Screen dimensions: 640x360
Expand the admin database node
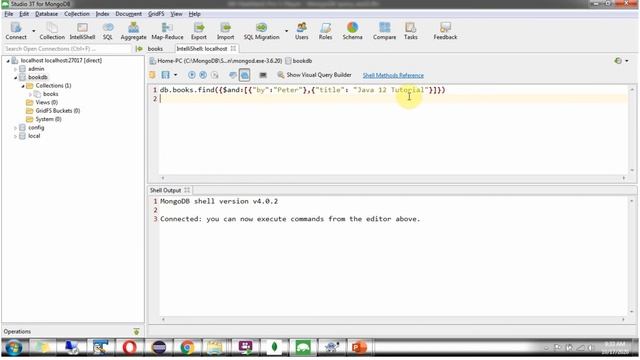(16, 69)
